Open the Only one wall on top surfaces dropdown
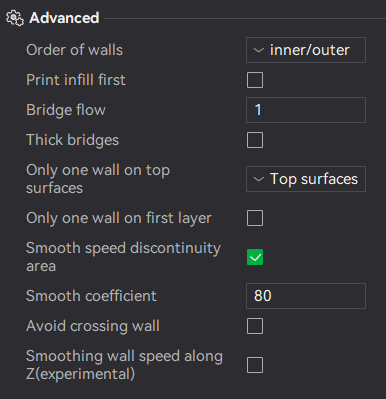386x399 pixels. click(x=306, y=179)
